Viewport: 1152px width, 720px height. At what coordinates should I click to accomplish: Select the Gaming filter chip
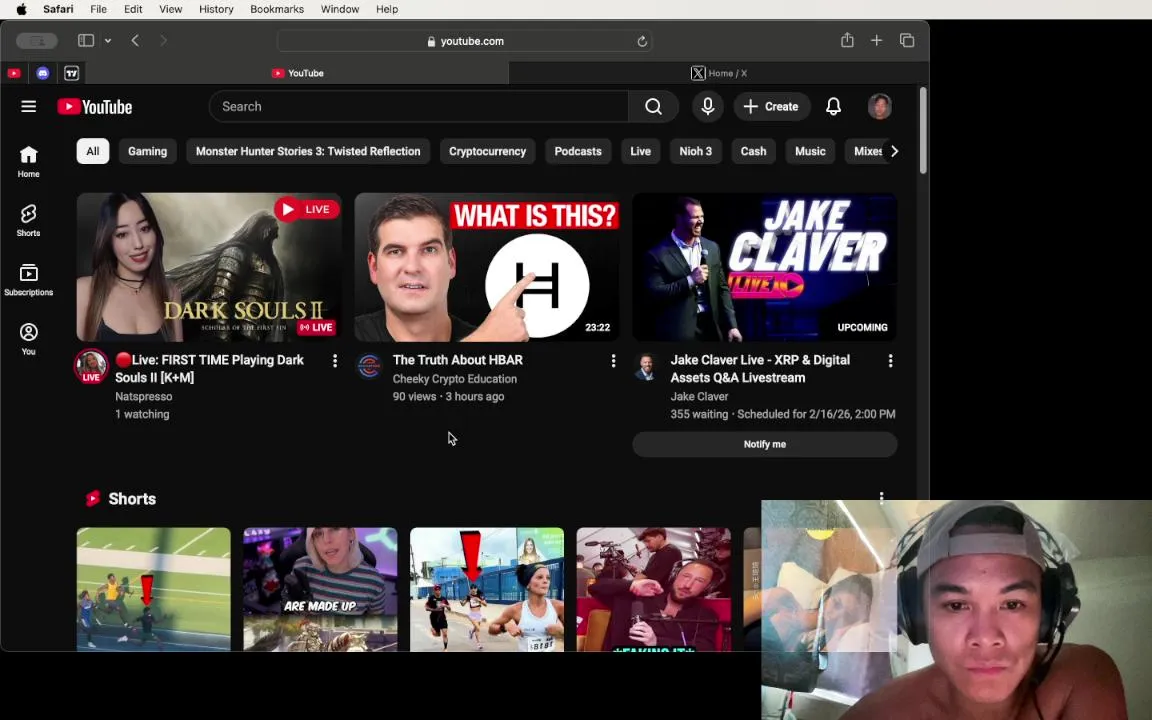(148, 151)
